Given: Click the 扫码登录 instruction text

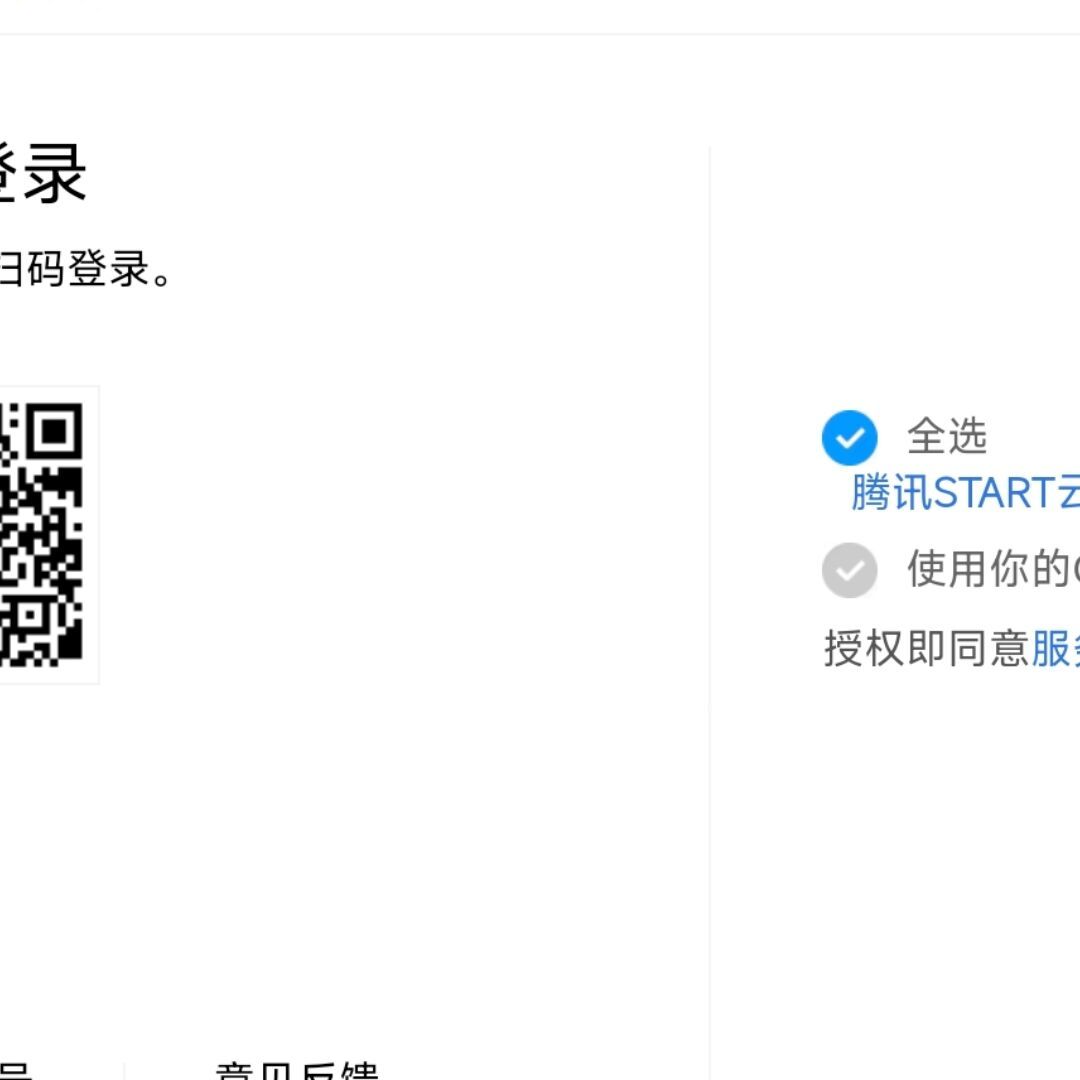Looking at the screenshot, I should (x=85, y=269).
